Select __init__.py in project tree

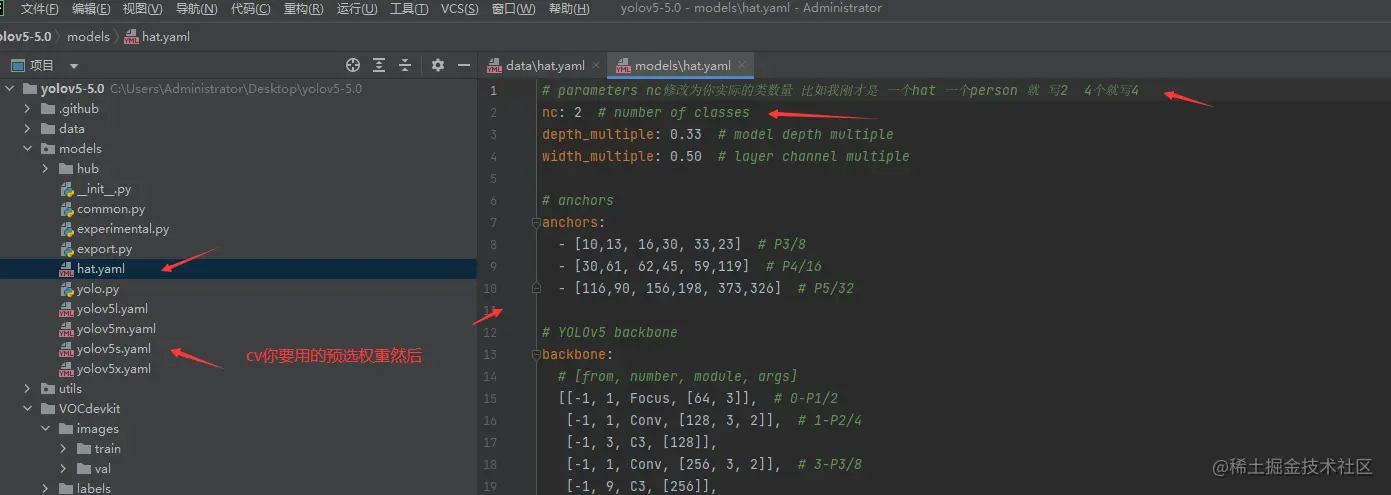(104, 189)
